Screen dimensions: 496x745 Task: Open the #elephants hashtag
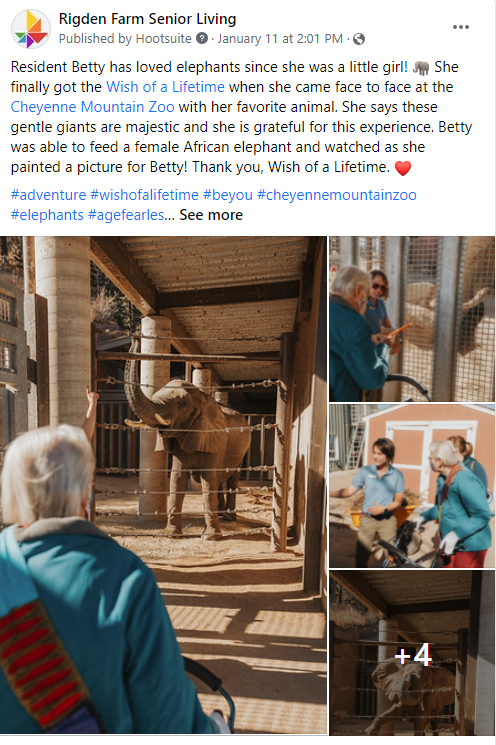point(47,215)
